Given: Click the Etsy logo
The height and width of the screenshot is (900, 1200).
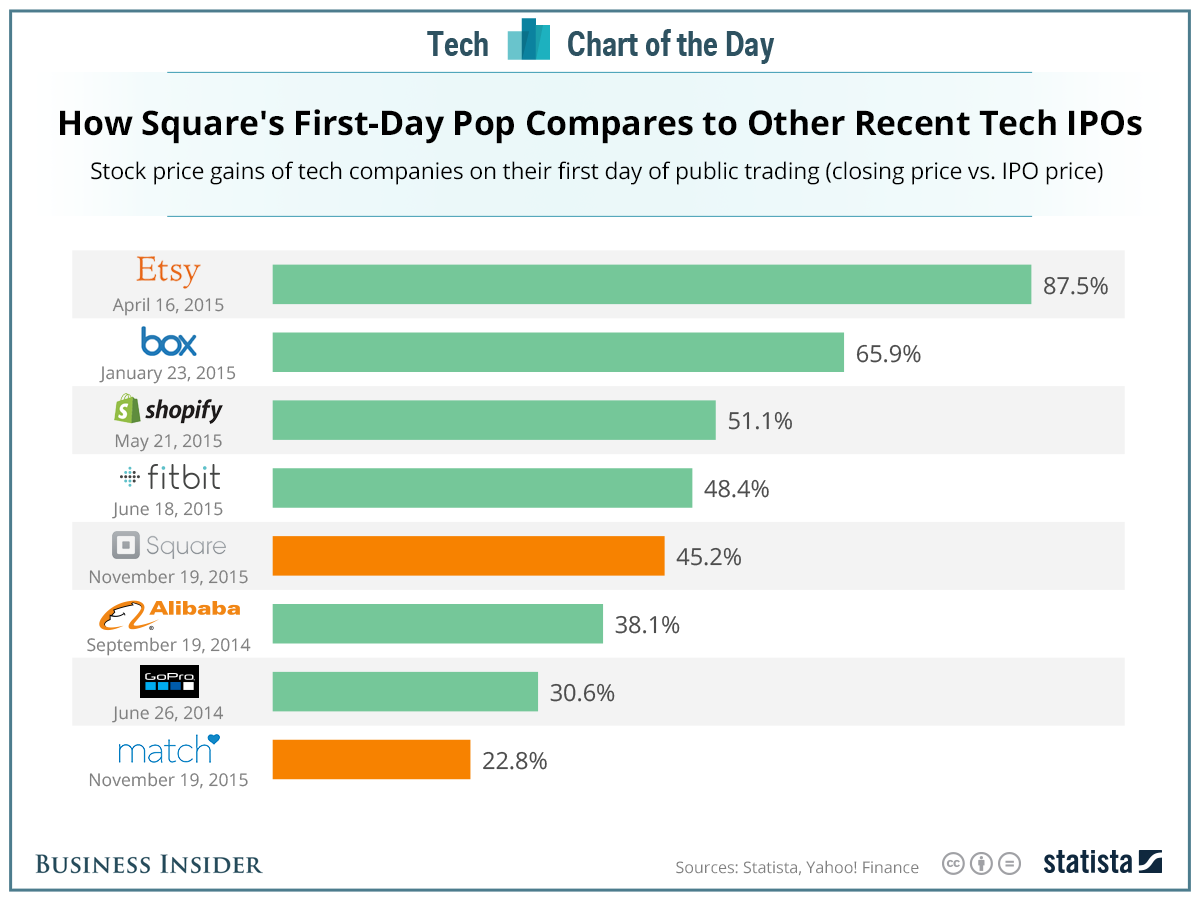Looking at the screenshot, I should point(168,271).
